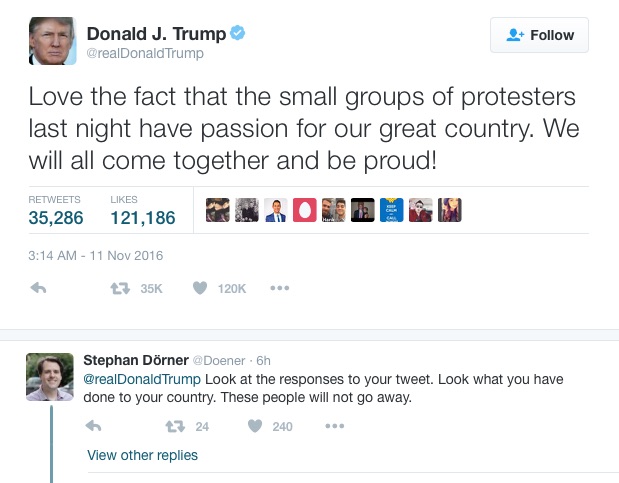Open more options on main tweet
The height and width of the screenshot is (483, 619).
tap(279, 288)
